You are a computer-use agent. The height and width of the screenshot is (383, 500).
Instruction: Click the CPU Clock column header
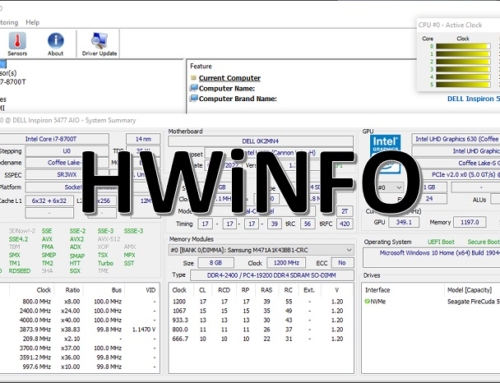pyautogui.click(x=44, y=290)
